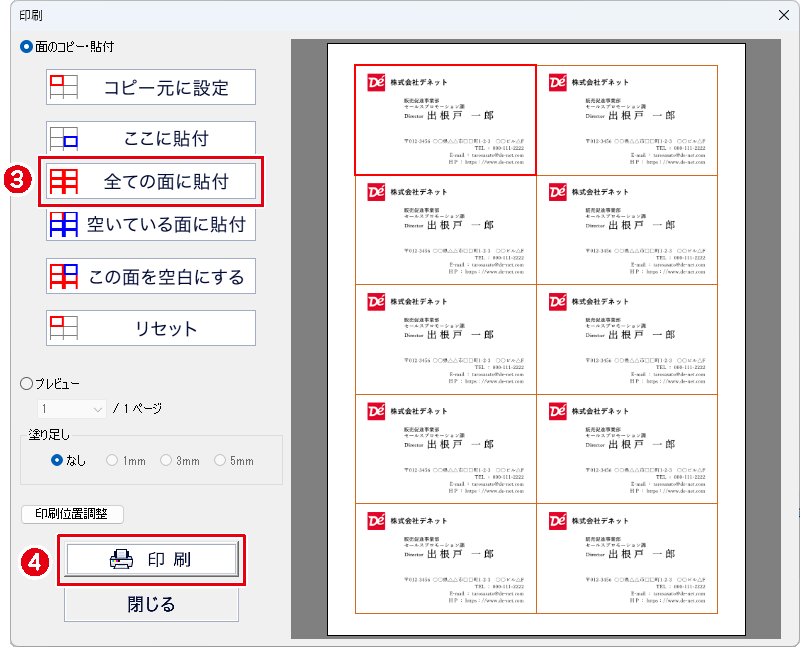The image size is (800, 647).
Task: Select the 面のコピー・貼付 radio button
Action: tap(26, 47)
